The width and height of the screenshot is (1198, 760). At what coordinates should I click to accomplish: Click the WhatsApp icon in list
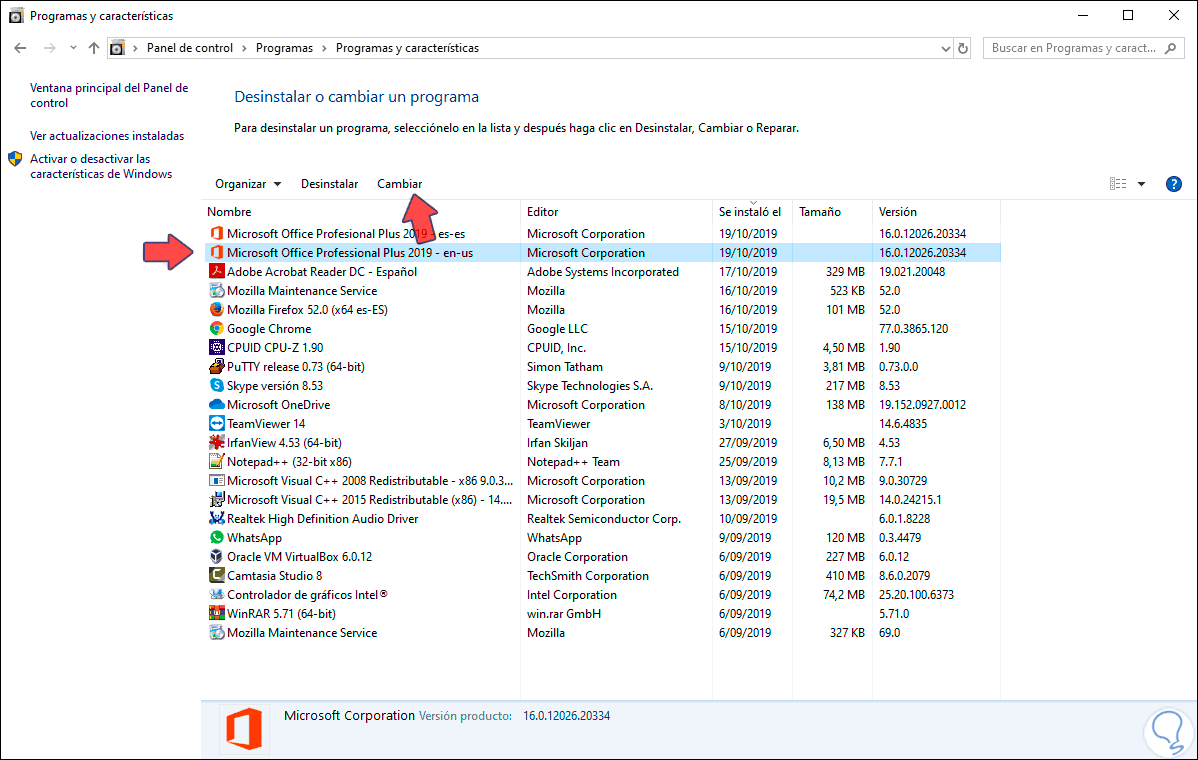point(217,538)
